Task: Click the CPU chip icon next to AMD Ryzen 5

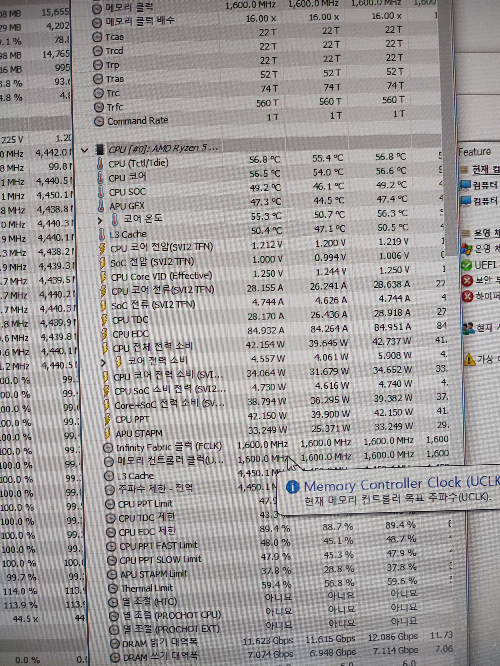Action: pos(99,150)
